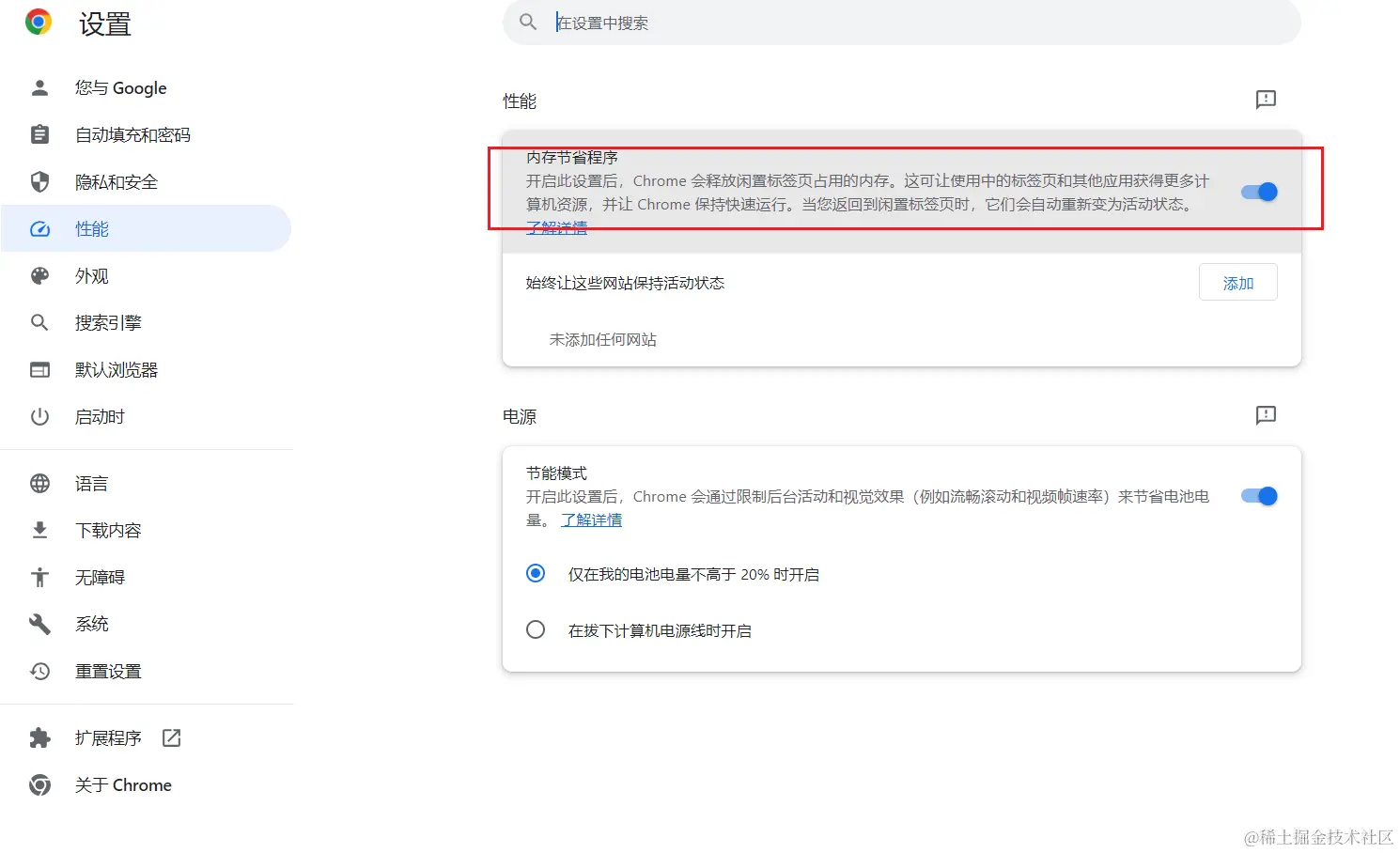Select 仅在我的电池电量不高于 20% 时开启
The image size is (1400, 853).
536,573
